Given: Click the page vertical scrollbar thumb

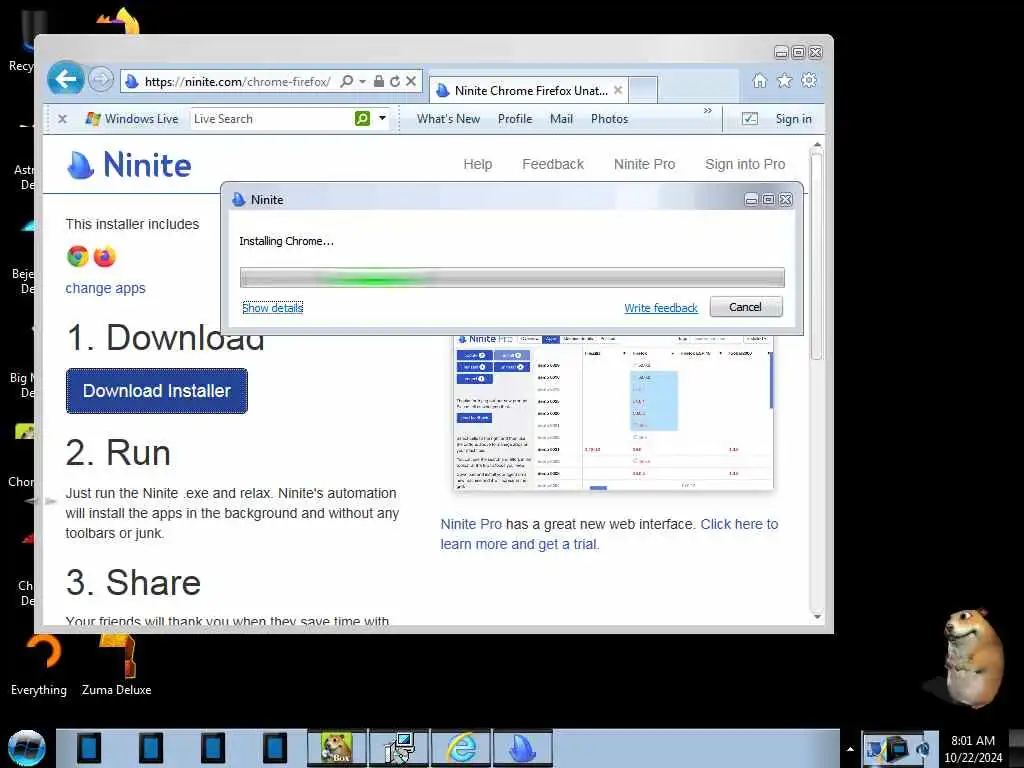Looking at the screenshot, I should pyautogui.click(x=817, y=256).
